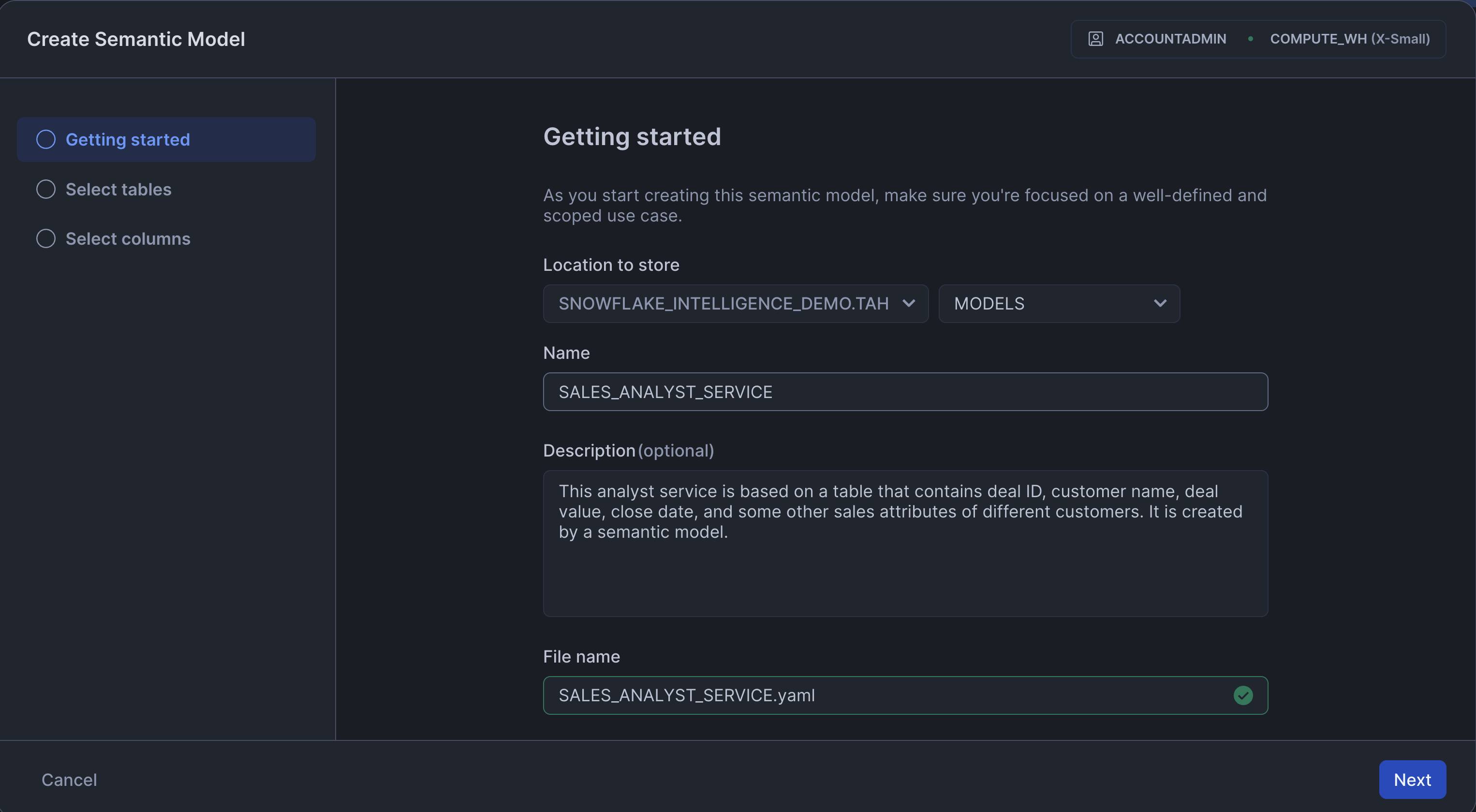Image resolution: width=1476 pixels, height=812 pixels.
Task: Click chevron arrow on MODELS dropdown
Action: (1160, 304)
